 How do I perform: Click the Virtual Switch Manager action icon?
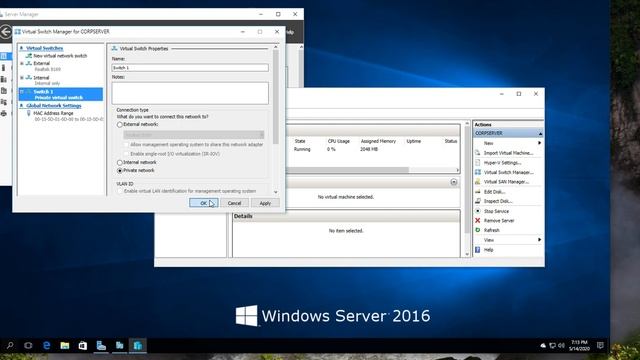point(478,172)
